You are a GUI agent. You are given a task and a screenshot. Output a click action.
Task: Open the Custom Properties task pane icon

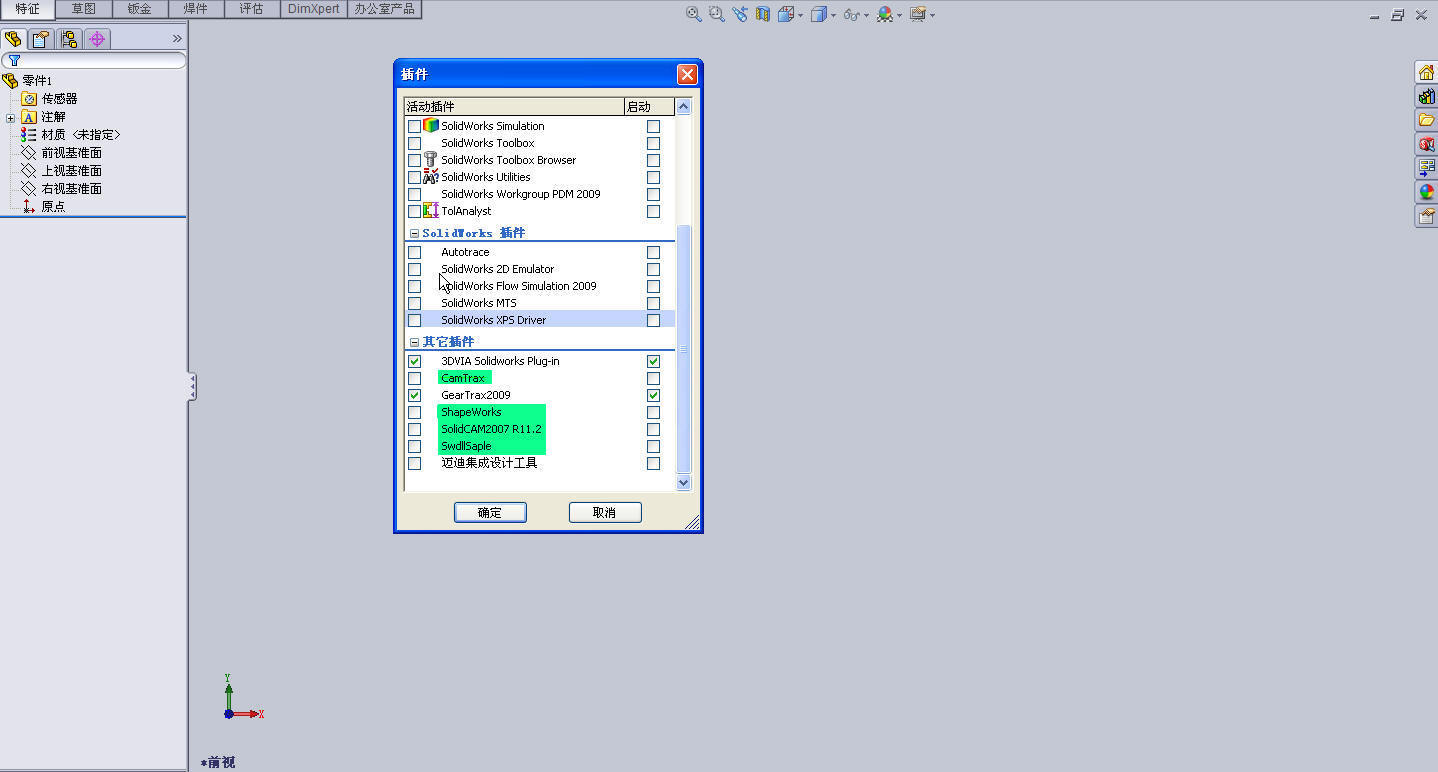coord(1426,216)
